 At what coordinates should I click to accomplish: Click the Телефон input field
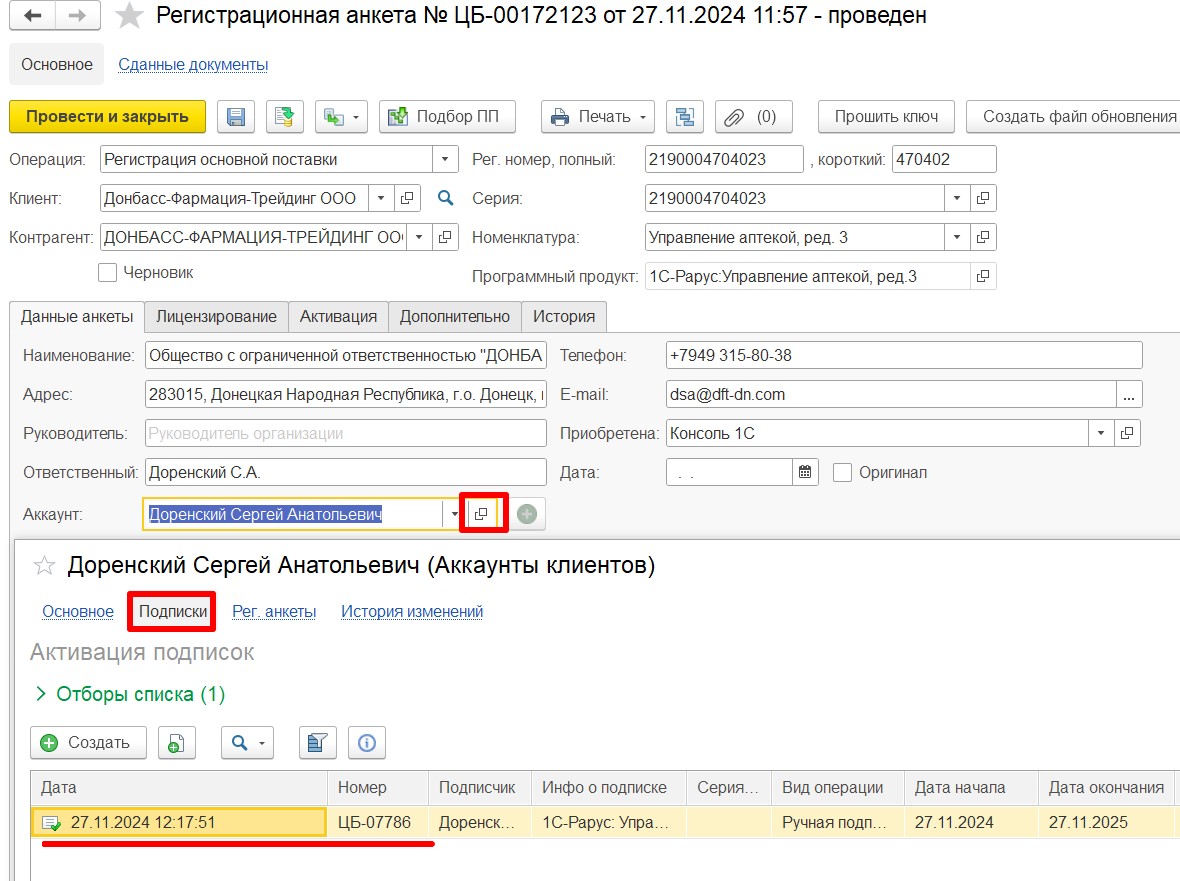point(904,355)
